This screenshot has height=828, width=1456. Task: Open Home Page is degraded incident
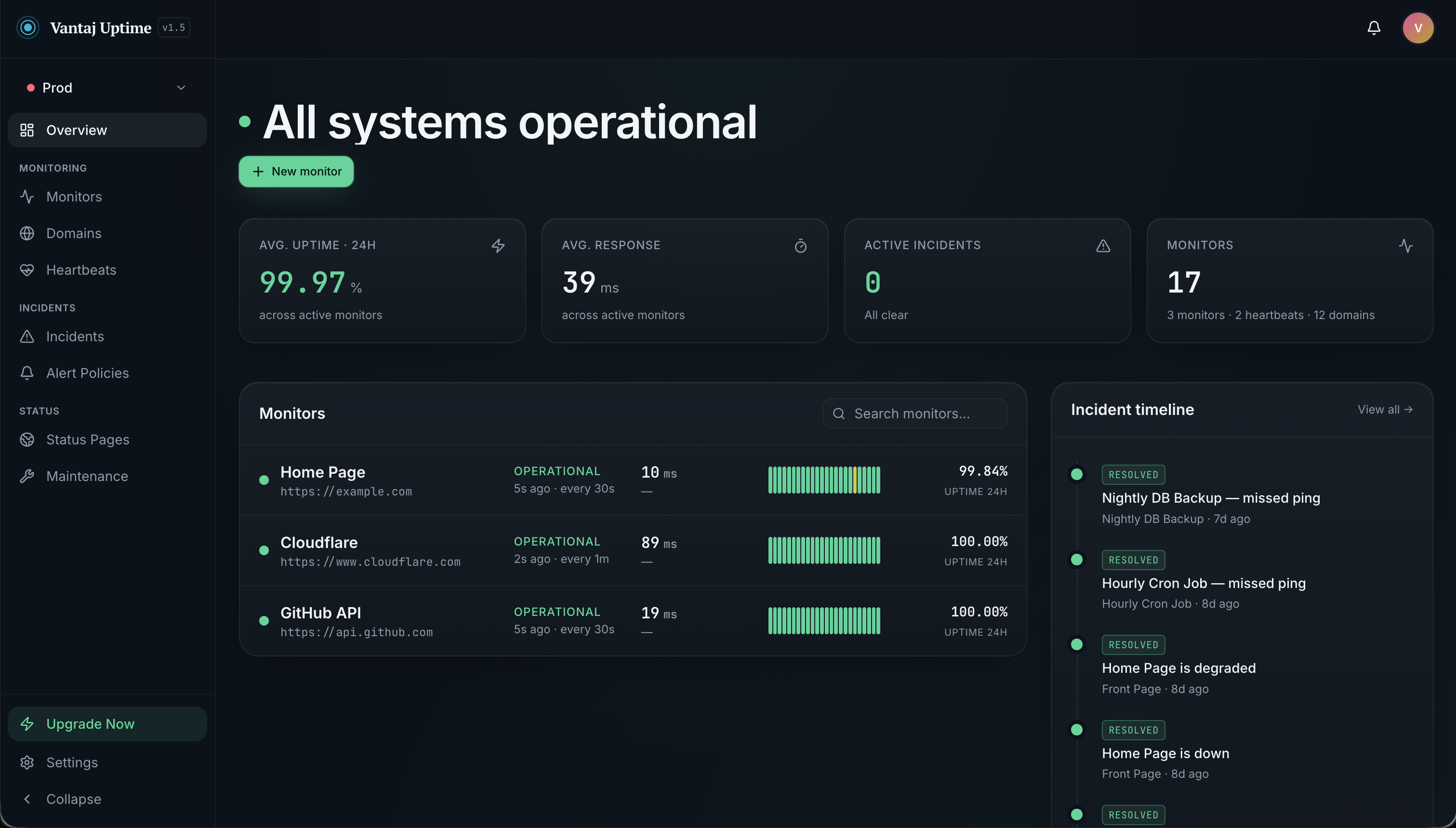coord(1178,668)
